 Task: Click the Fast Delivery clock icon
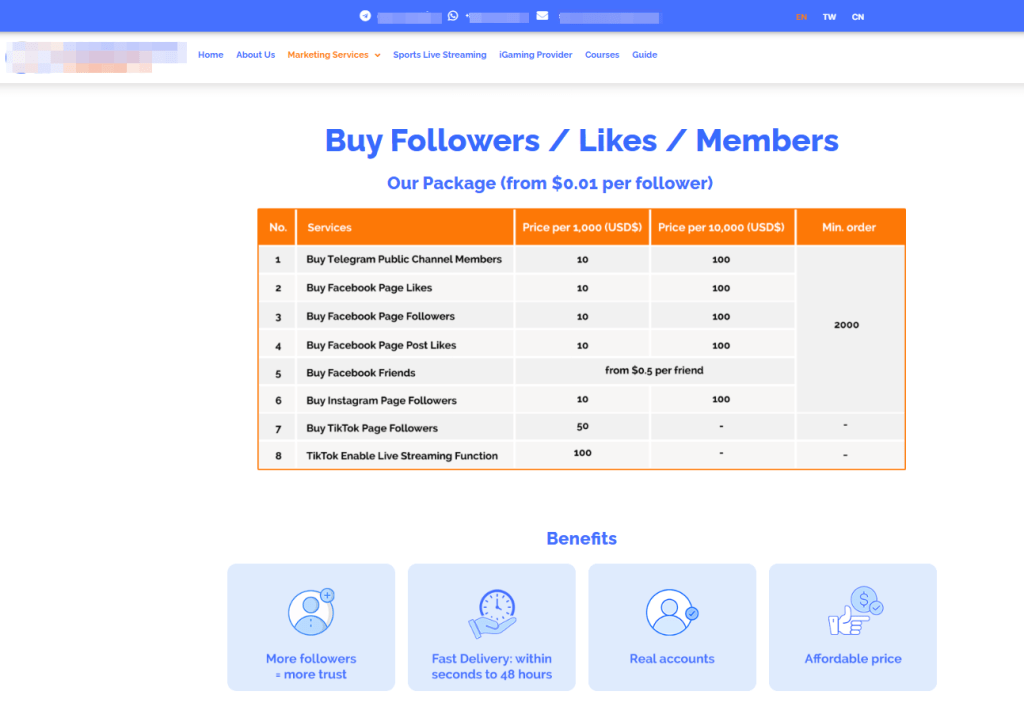coord(492,613)
